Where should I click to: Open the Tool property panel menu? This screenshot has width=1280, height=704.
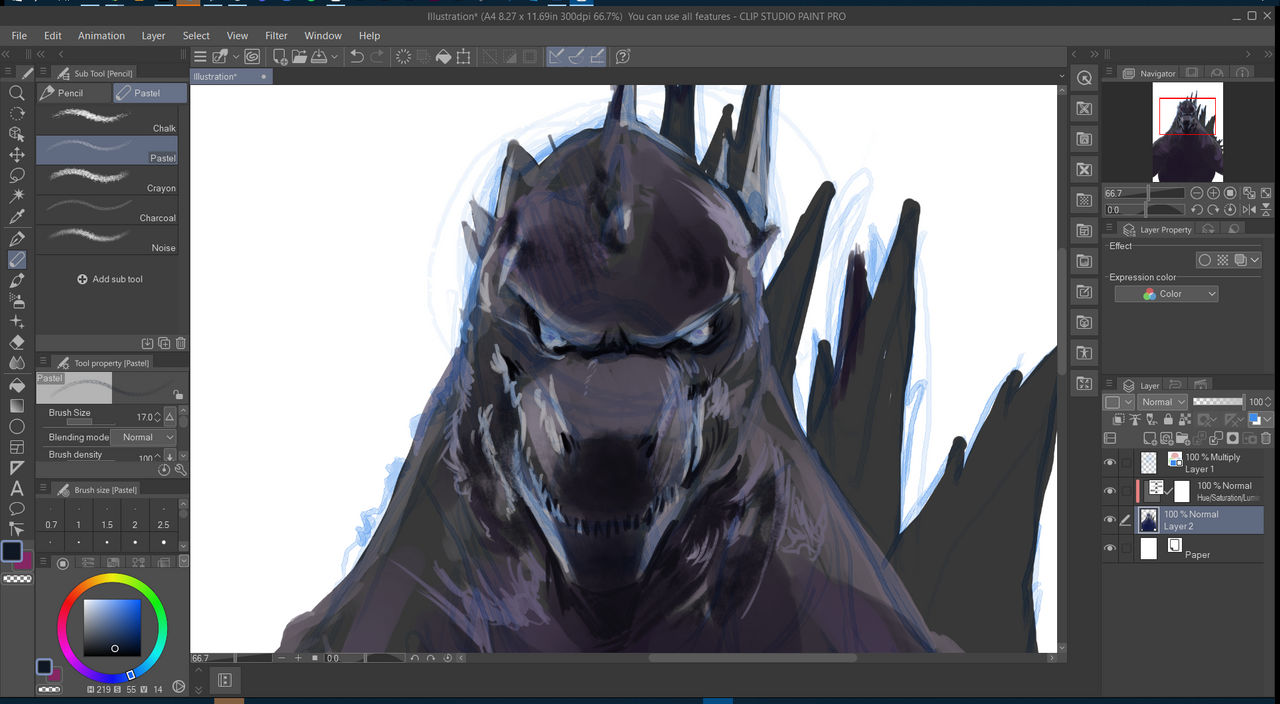44,363
